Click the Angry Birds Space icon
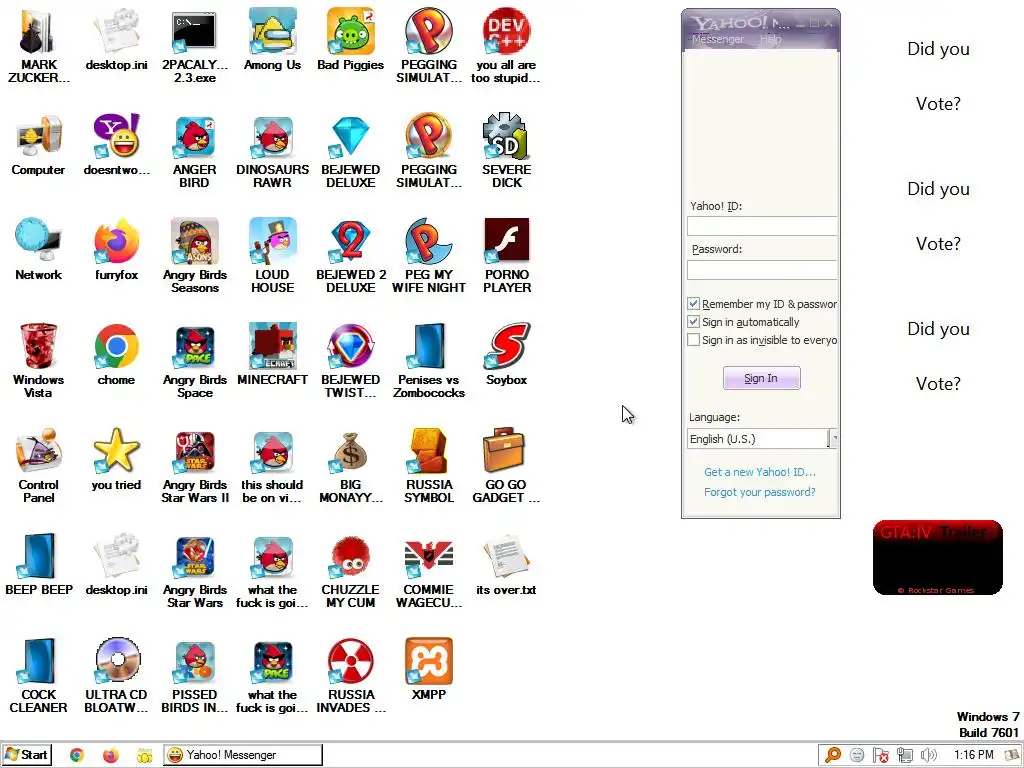Image resolution: width=1024 pixels, height=768 pixels. pyautogui.click(x=195, y=360)
